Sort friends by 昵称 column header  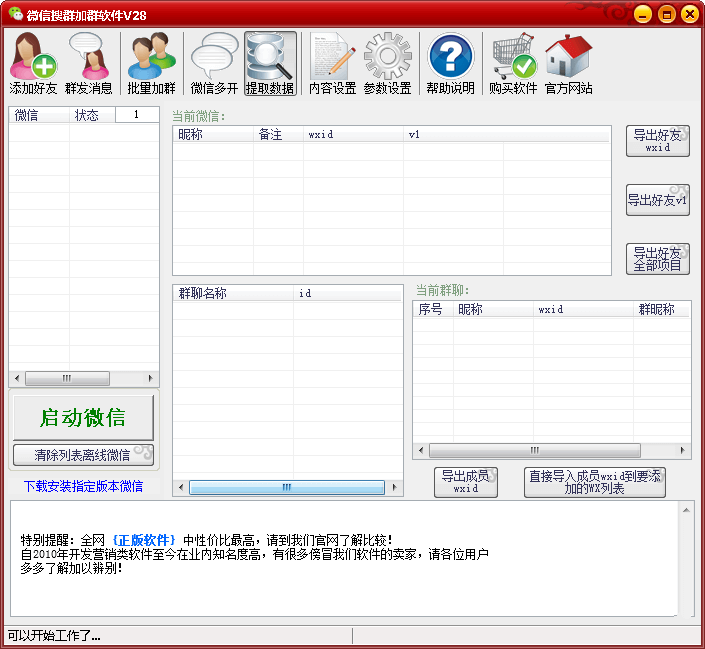pos(213,134)
